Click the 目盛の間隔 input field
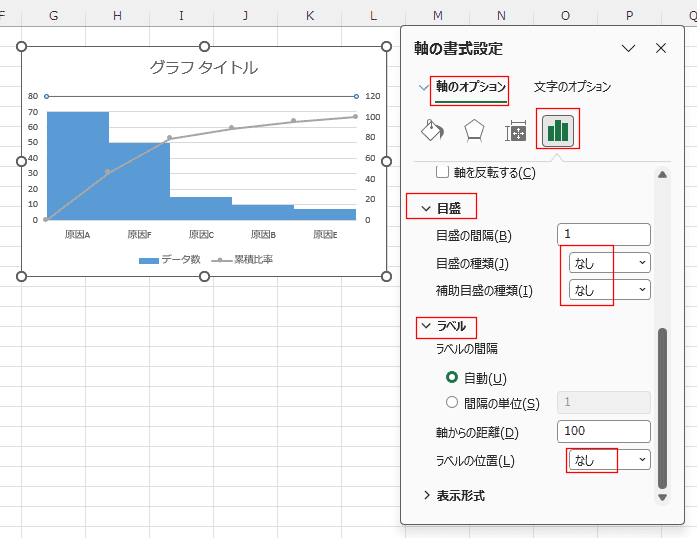 [604, 234]
